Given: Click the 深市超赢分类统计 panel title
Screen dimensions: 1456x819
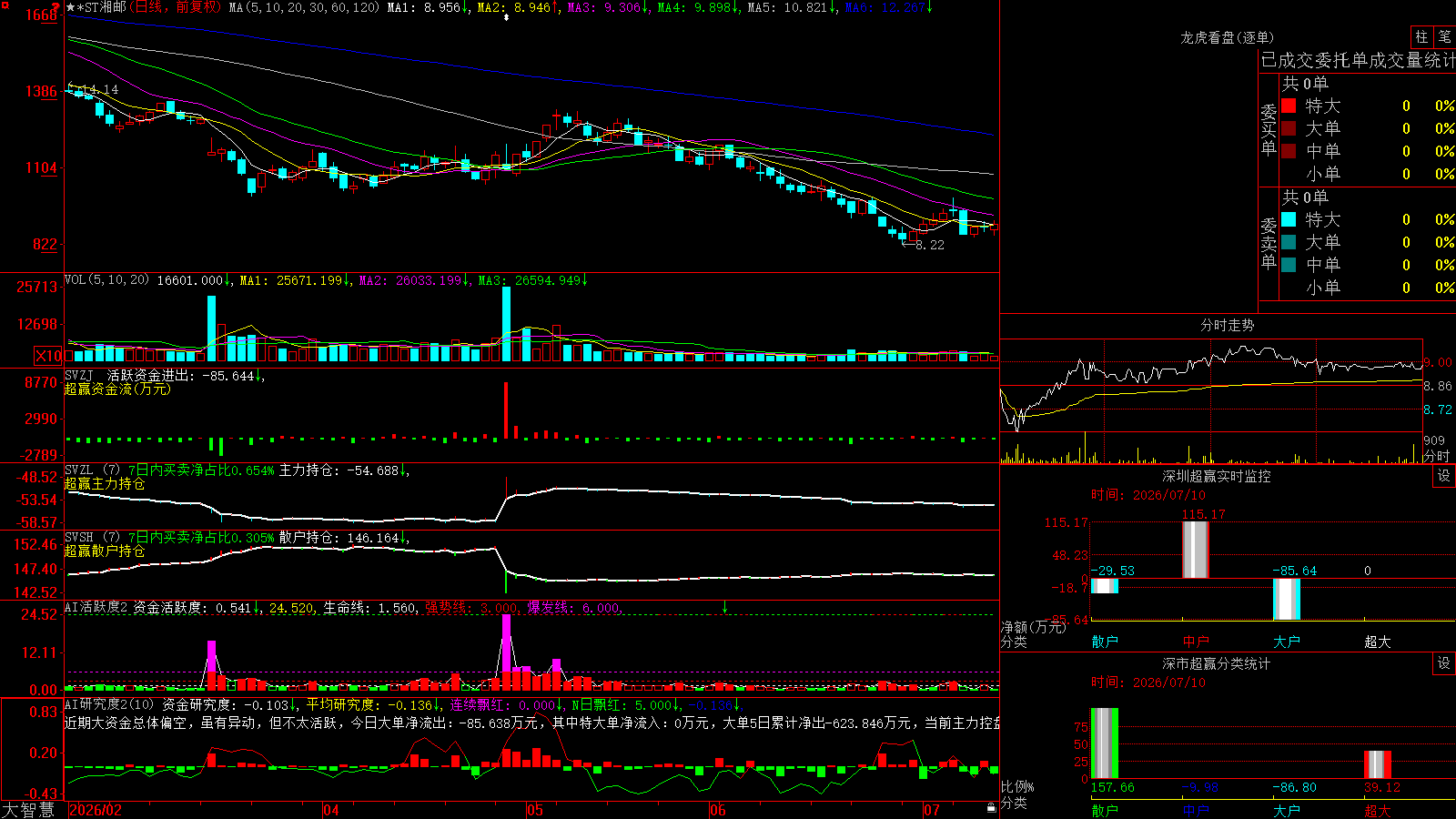Looking at the screenshot, I should point(1217,663).
